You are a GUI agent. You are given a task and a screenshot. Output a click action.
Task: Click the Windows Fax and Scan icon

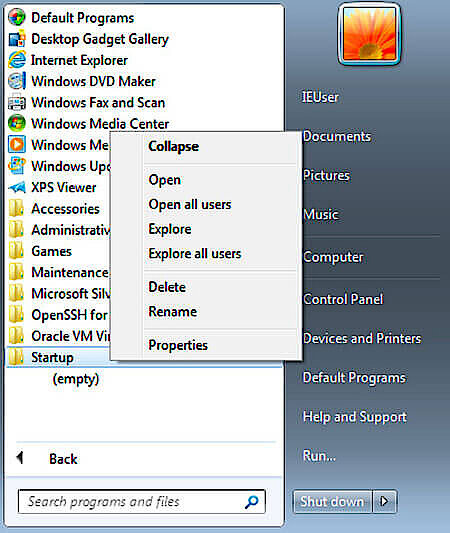coord(17,102)
